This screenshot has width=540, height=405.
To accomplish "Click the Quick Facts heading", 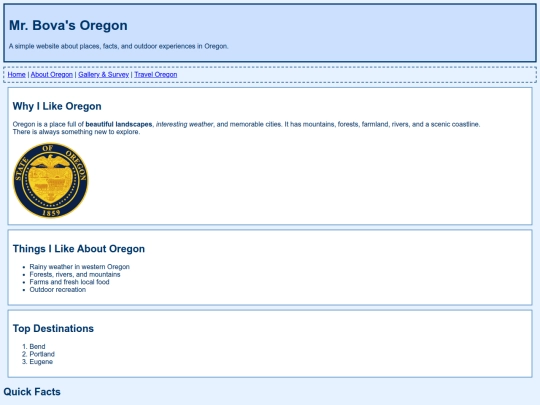I will click(x=32, y=392).
